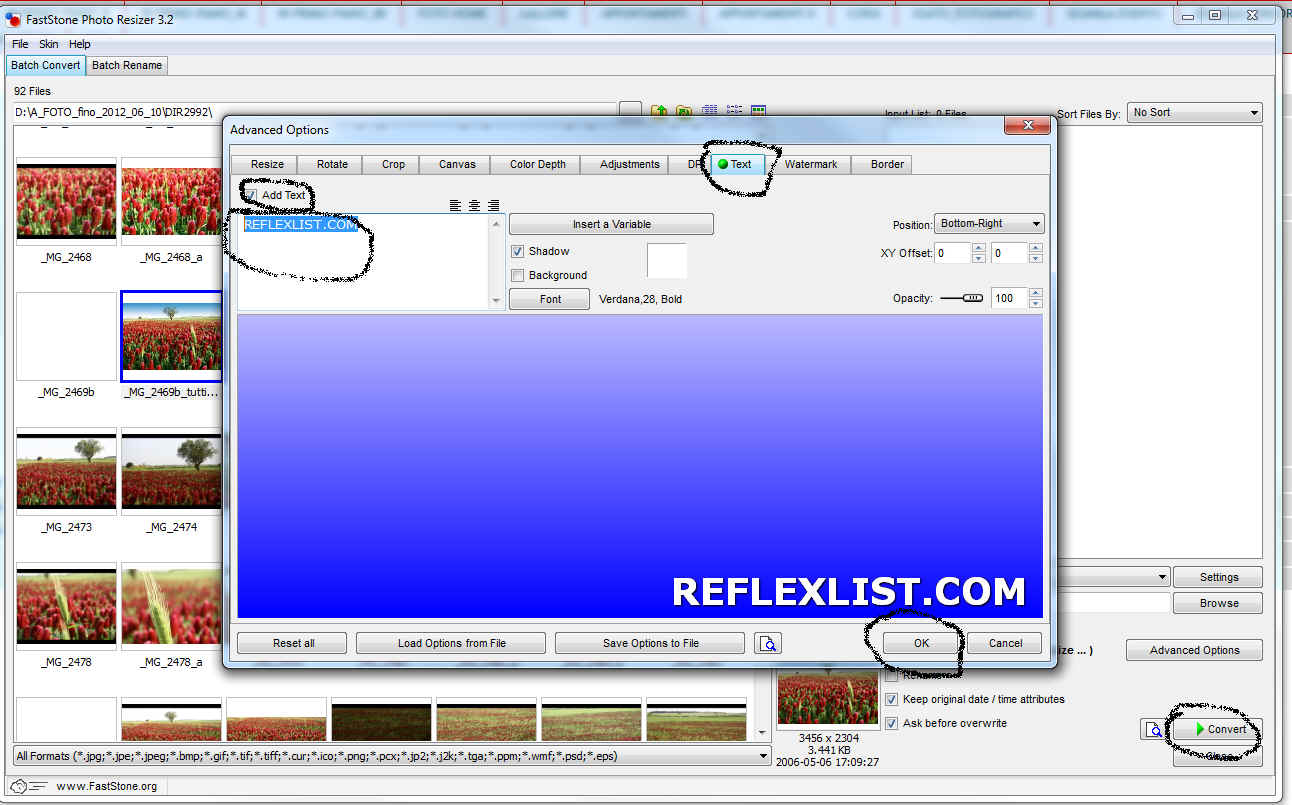The height and width of the screenshot is (805, 1292).
Task: Open the Position dropdown showing Bottom-Right
Action: pos(989,224)
